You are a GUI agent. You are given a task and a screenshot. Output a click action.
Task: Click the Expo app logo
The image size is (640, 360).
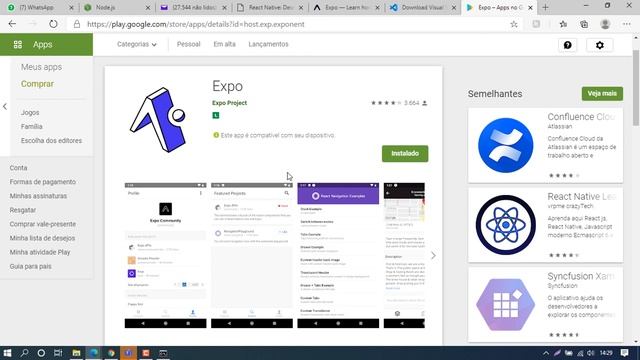tap(158, 120)
